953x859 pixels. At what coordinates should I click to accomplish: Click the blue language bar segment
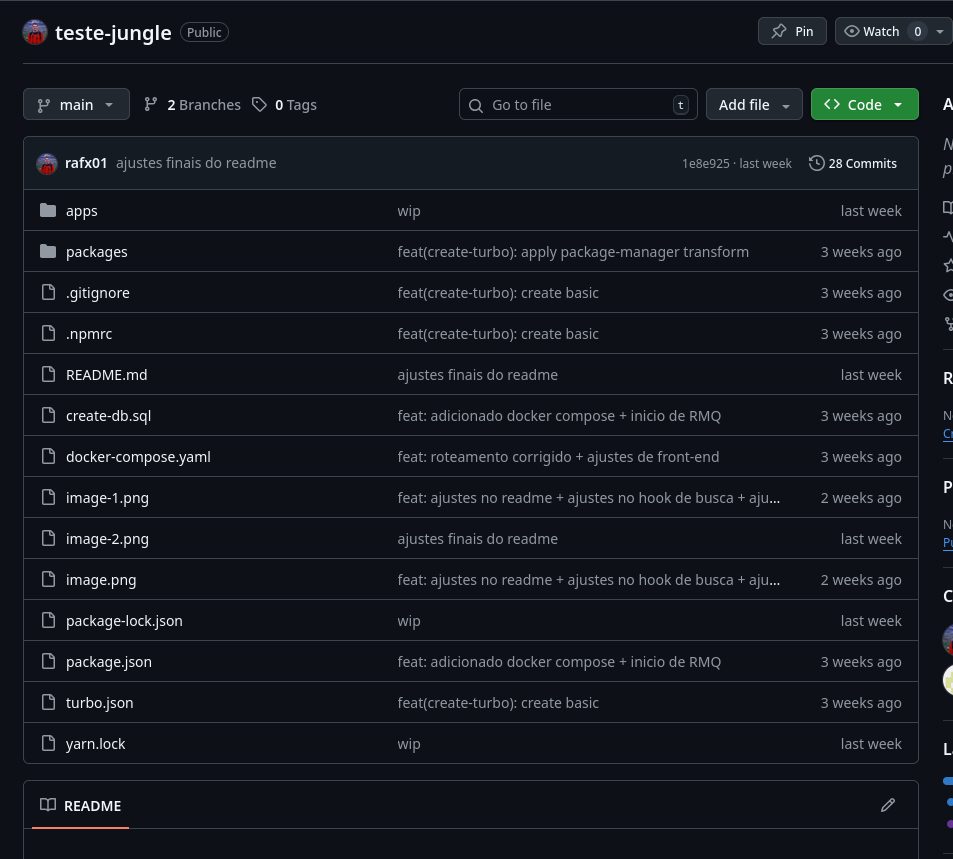tap(947, 780)
